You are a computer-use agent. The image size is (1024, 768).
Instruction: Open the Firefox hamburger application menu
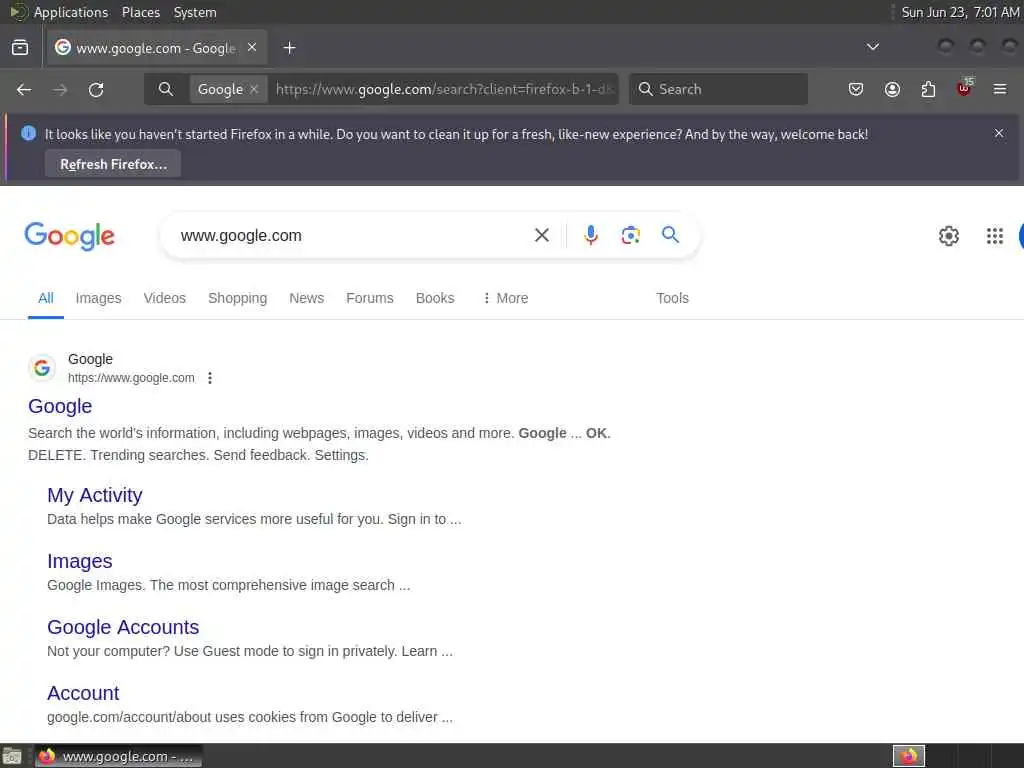pos(1000,89)
